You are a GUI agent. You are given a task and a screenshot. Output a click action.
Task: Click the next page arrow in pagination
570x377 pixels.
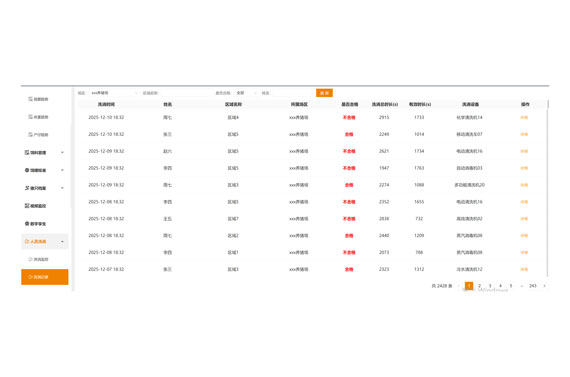544,286
